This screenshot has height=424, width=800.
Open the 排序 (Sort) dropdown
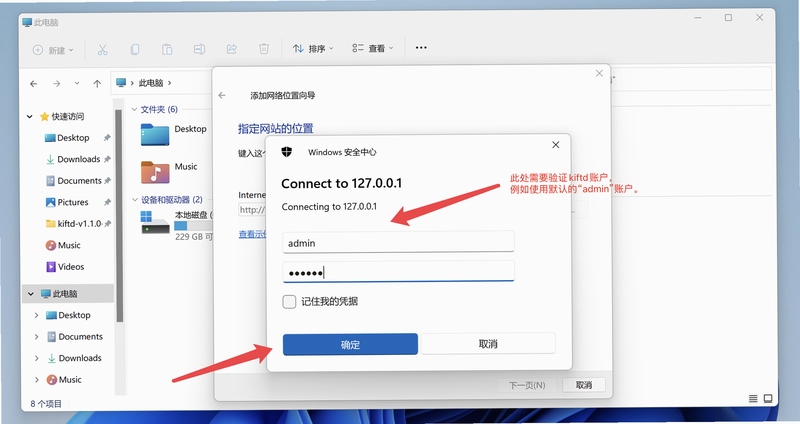click(x=313, y=48)
